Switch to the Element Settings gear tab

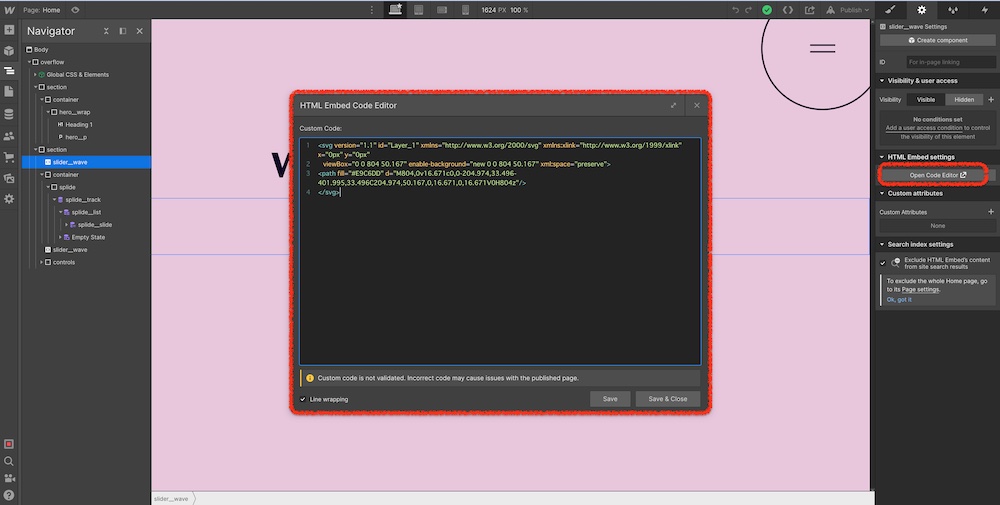point(922,10)
